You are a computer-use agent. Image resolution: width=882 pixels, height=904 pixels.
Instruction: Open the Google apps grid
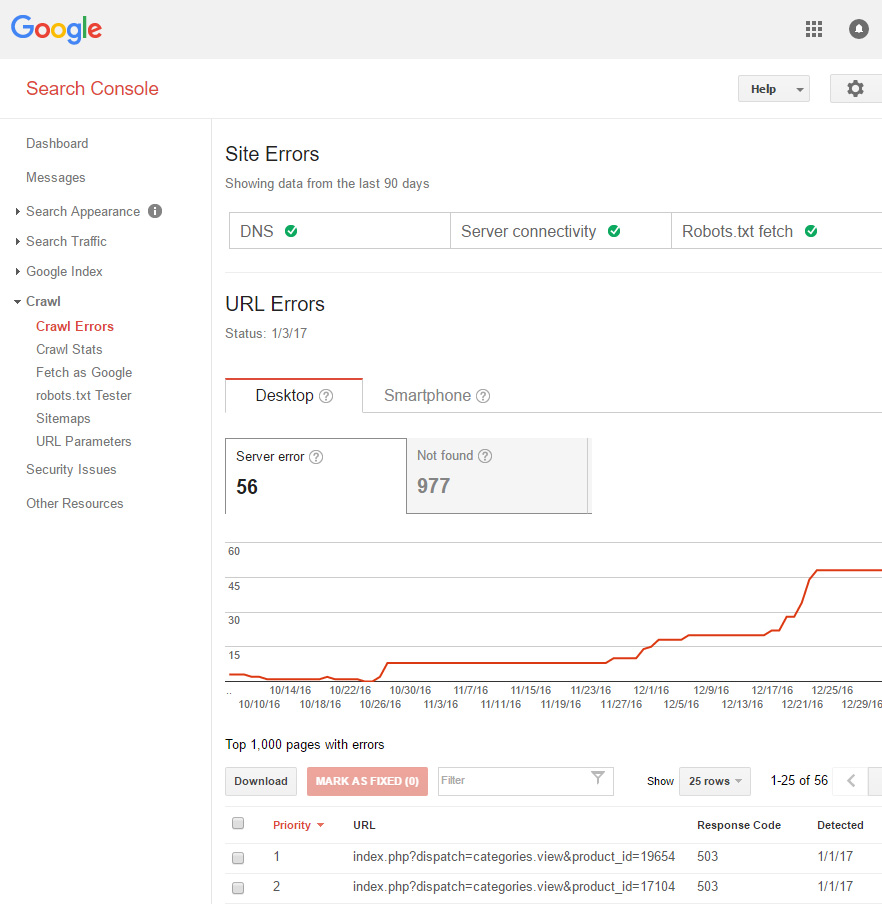tap(813, 29)
